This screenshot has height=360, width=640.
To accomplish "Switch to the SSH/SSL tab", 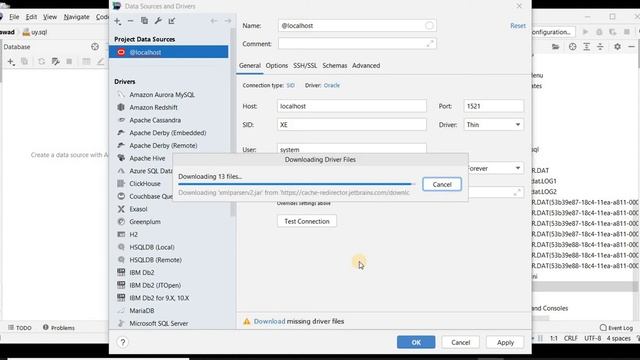I will 305,65.
